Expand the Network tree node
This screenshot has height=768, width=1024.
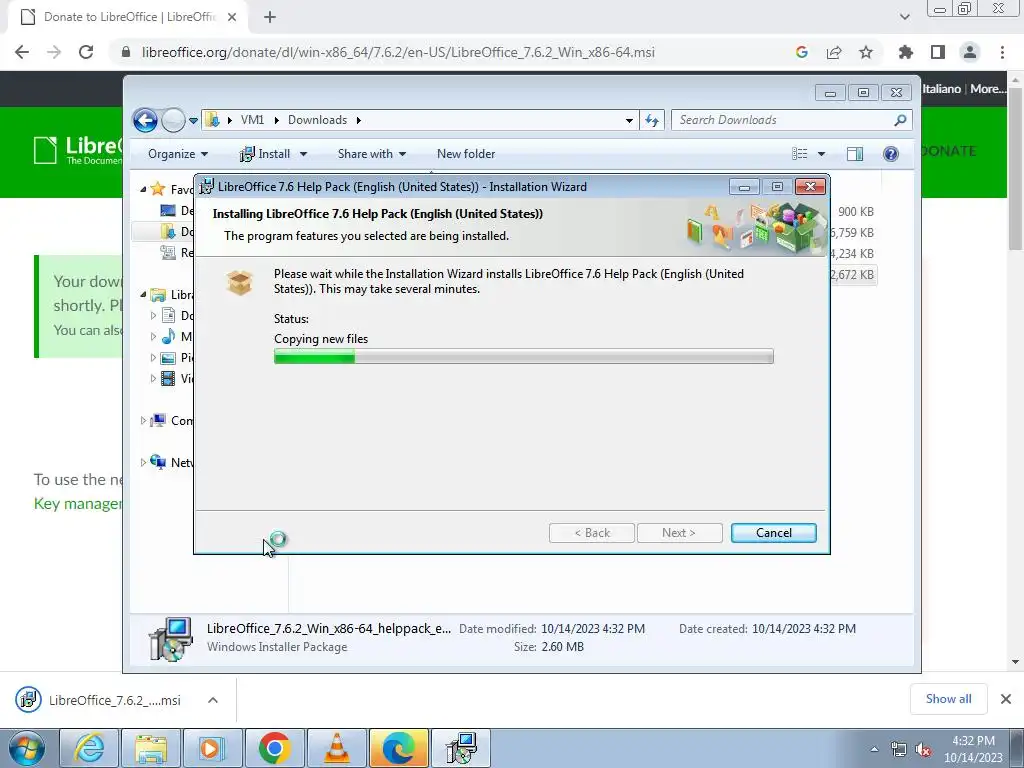pyautogui.click(x=143, y=462)
